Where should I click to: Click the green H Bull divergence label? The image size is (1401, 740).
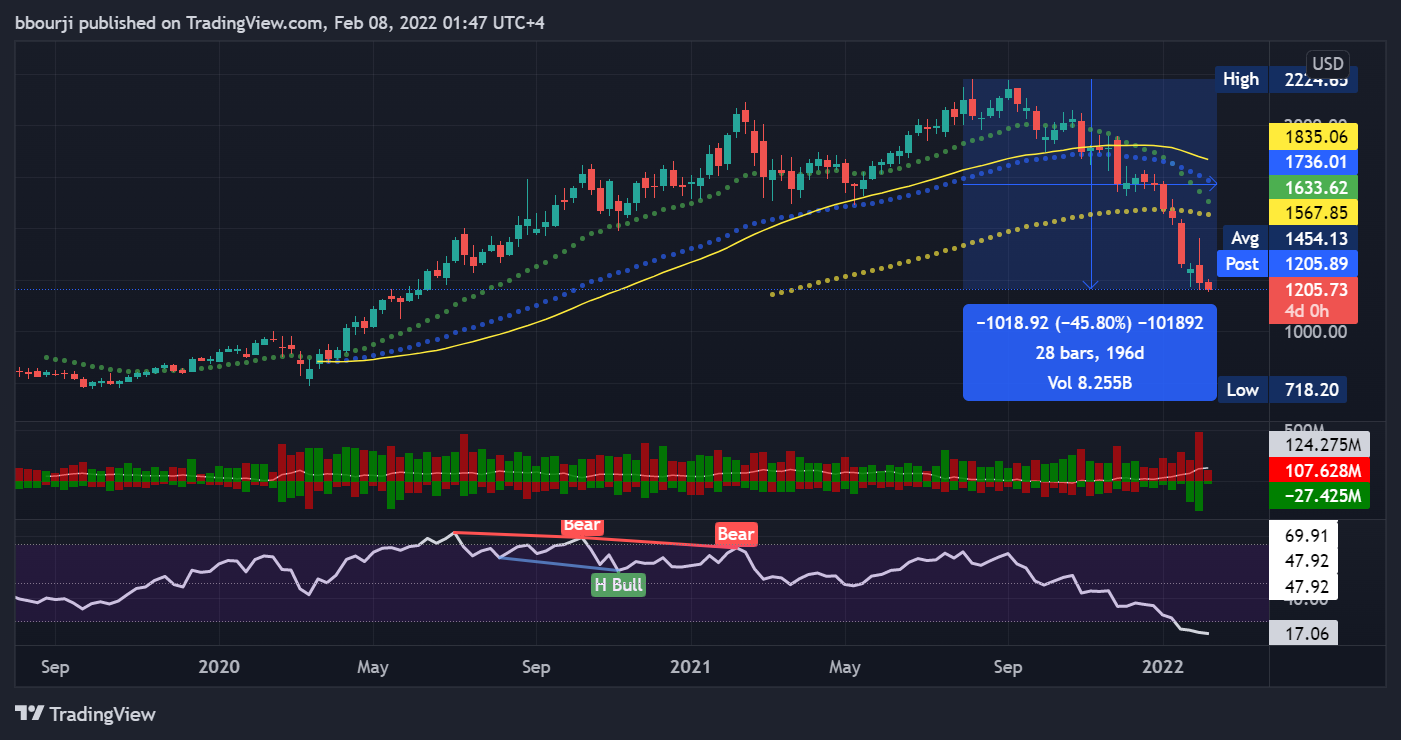tap(618, 585)
